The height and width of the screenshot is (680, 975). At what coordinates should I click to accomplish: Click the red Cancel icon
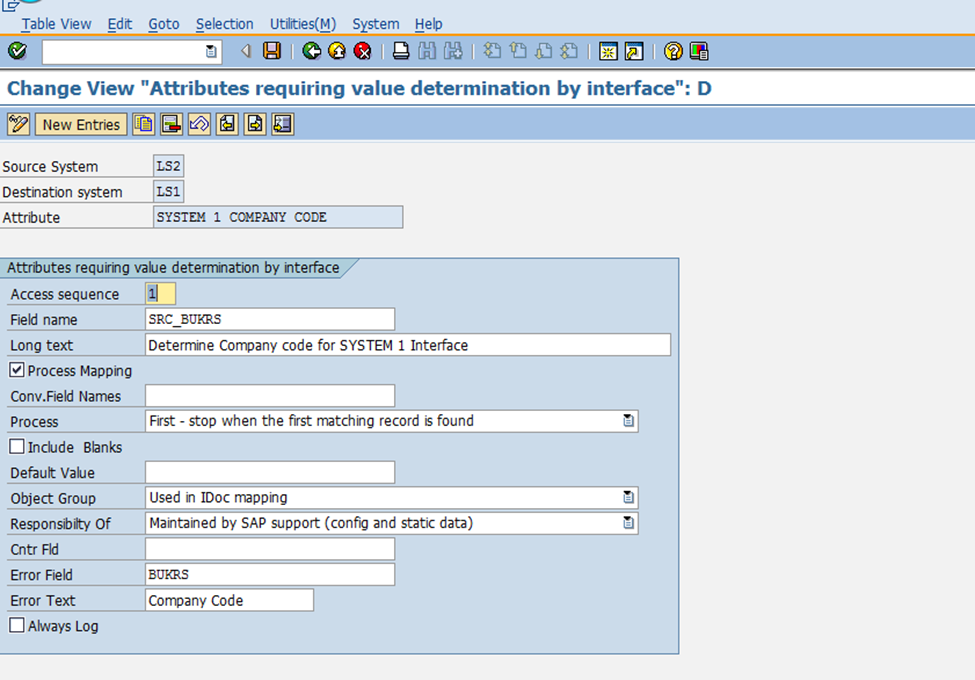362,51
